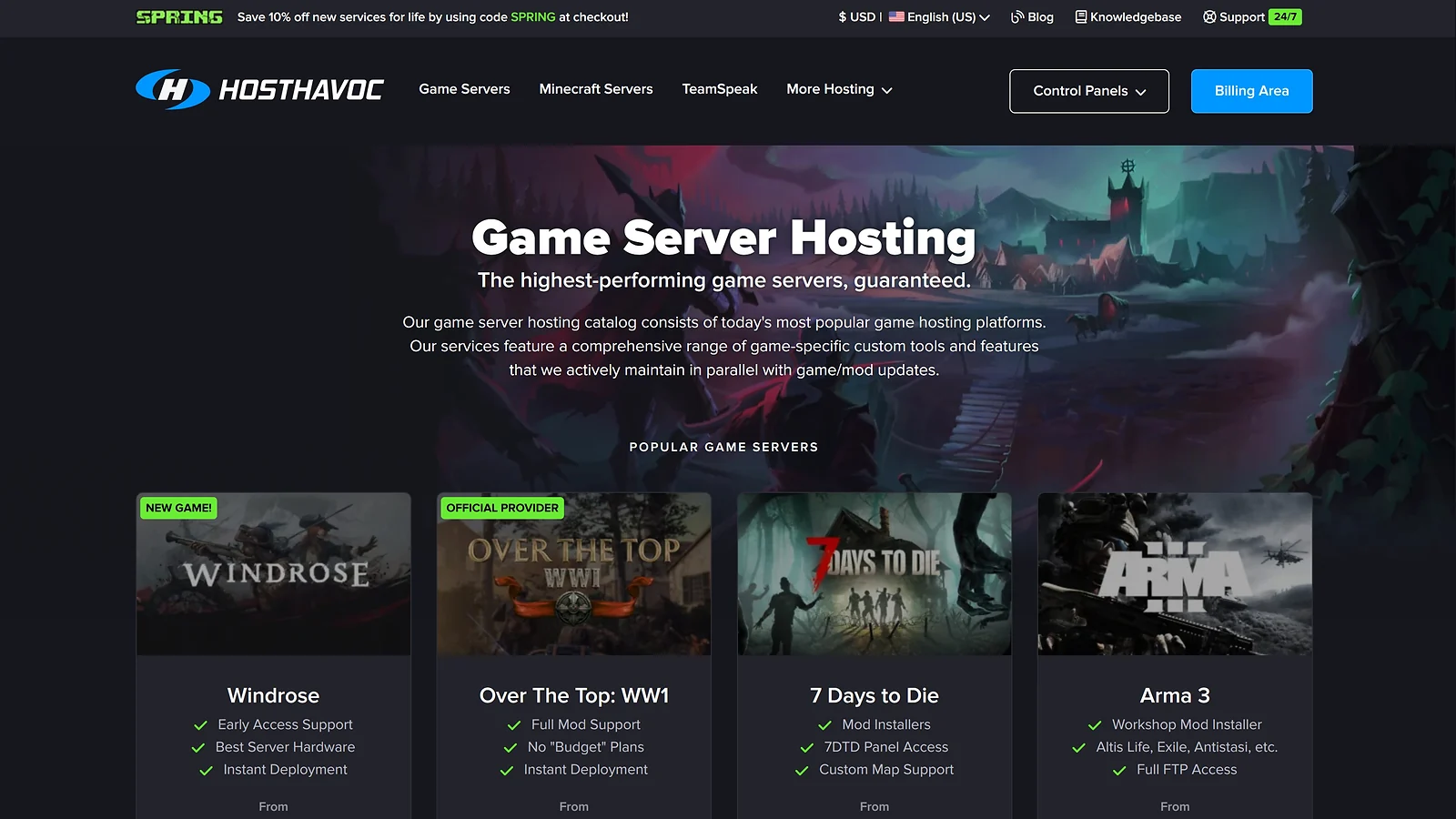Screen dimensions: 1456x819
Task: Open the USD currency selector
Action: pos(856,16)
